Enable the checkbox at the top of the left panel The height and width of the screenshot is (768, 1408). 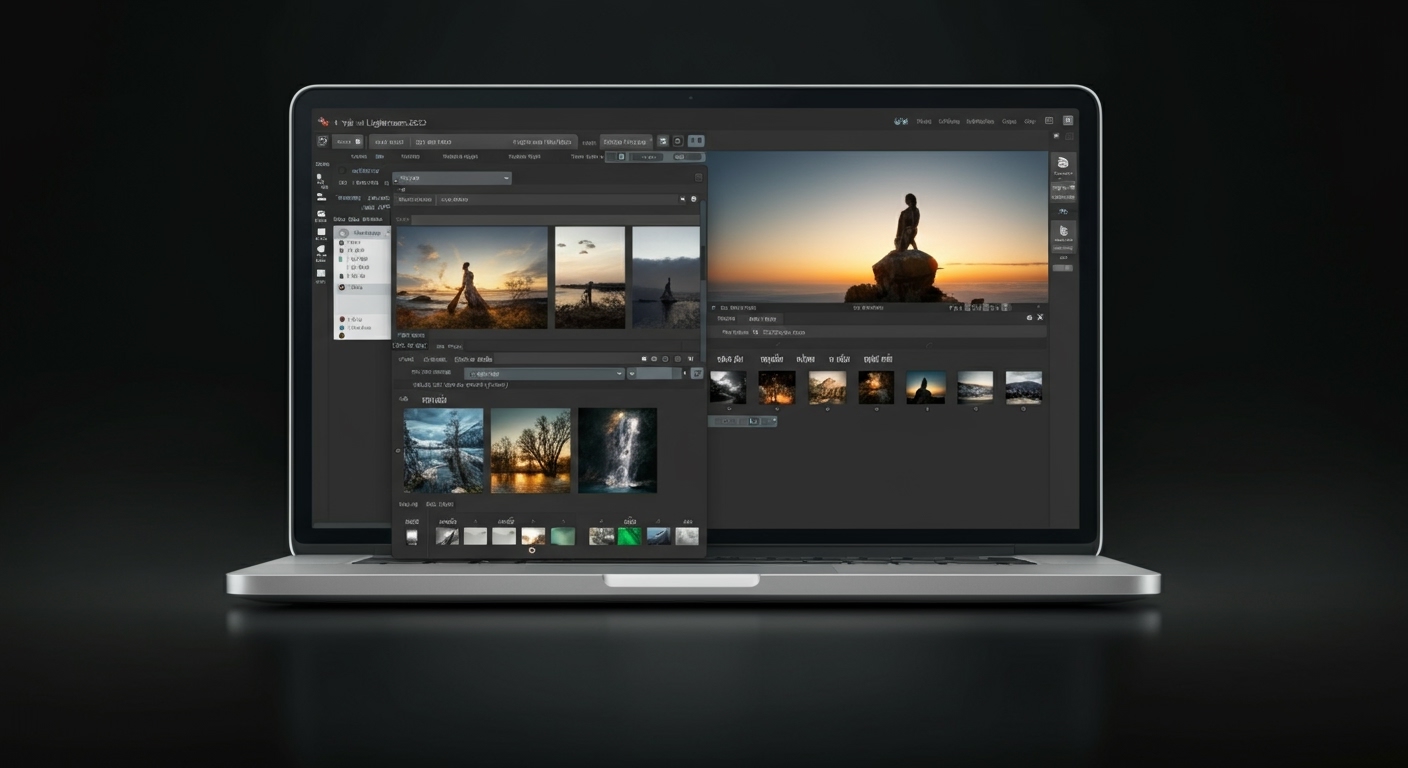pos(342,170)
